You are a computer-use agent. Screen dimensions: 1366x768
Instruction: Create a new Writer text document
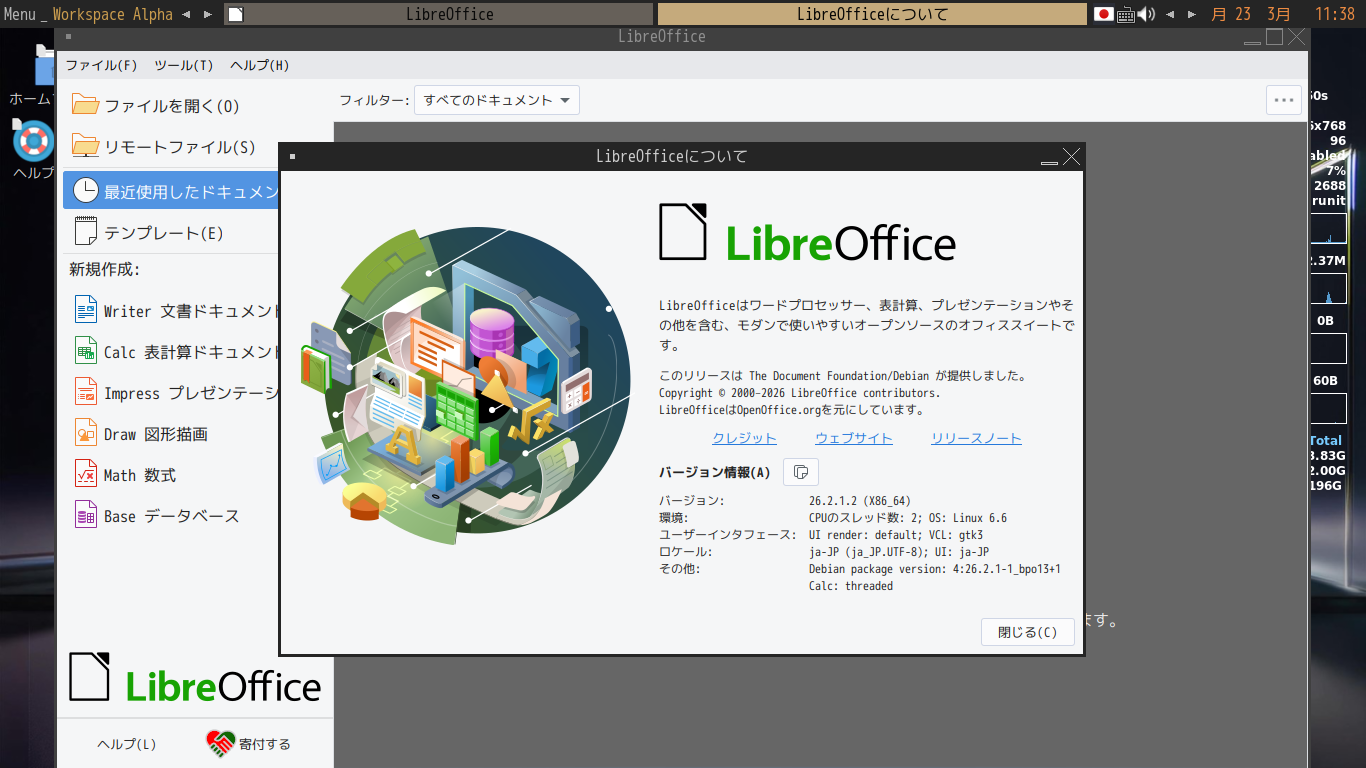[175, 311]
